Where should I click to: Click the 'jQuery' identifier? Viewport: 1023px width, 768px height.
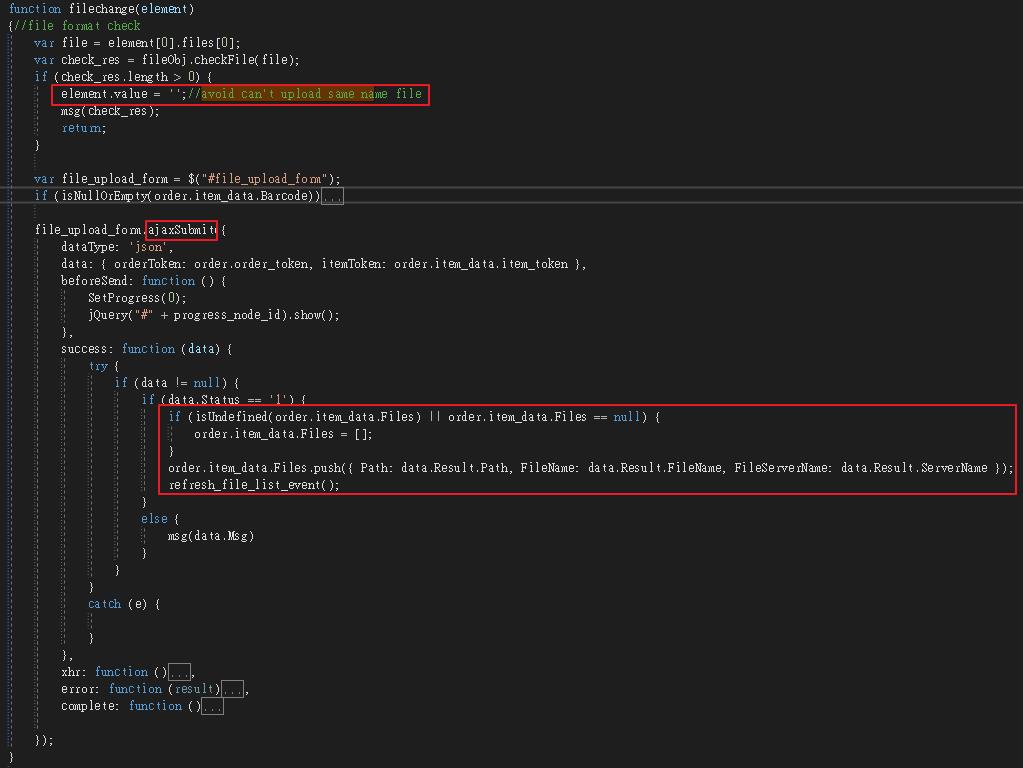108,315
